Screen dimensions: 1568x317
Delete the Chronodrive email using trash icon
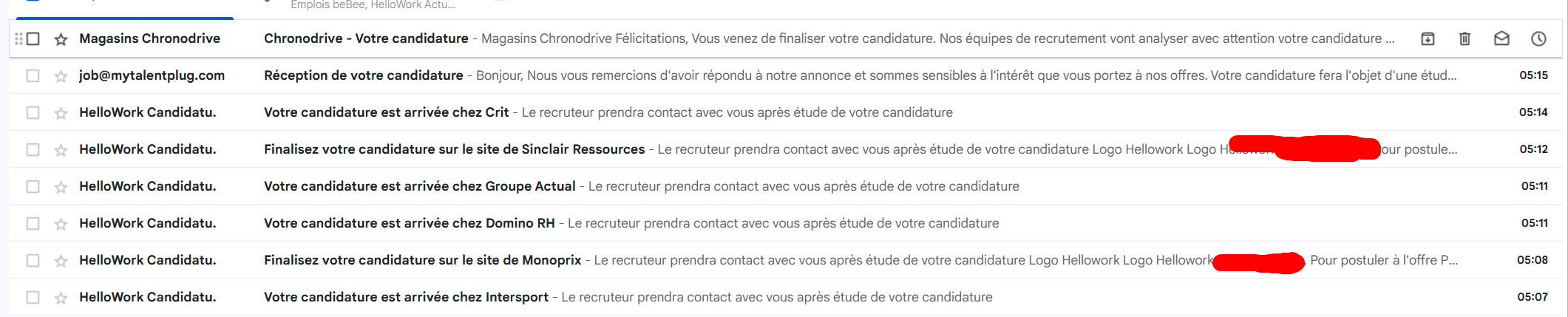click(x=1465, y=38)
